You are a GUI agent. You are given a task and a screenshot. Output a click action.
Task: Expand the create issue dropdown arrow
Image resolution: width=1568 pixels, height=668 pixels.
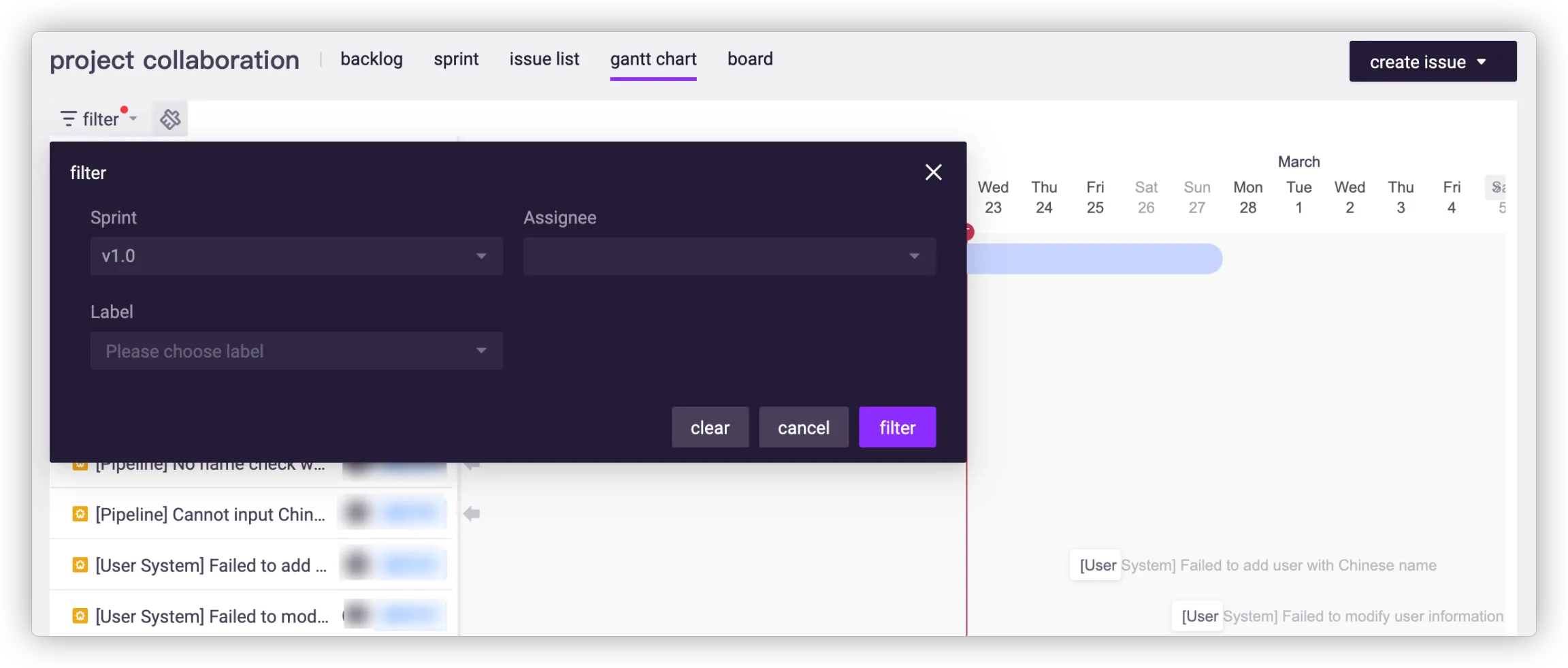(x=1482, y=62)
